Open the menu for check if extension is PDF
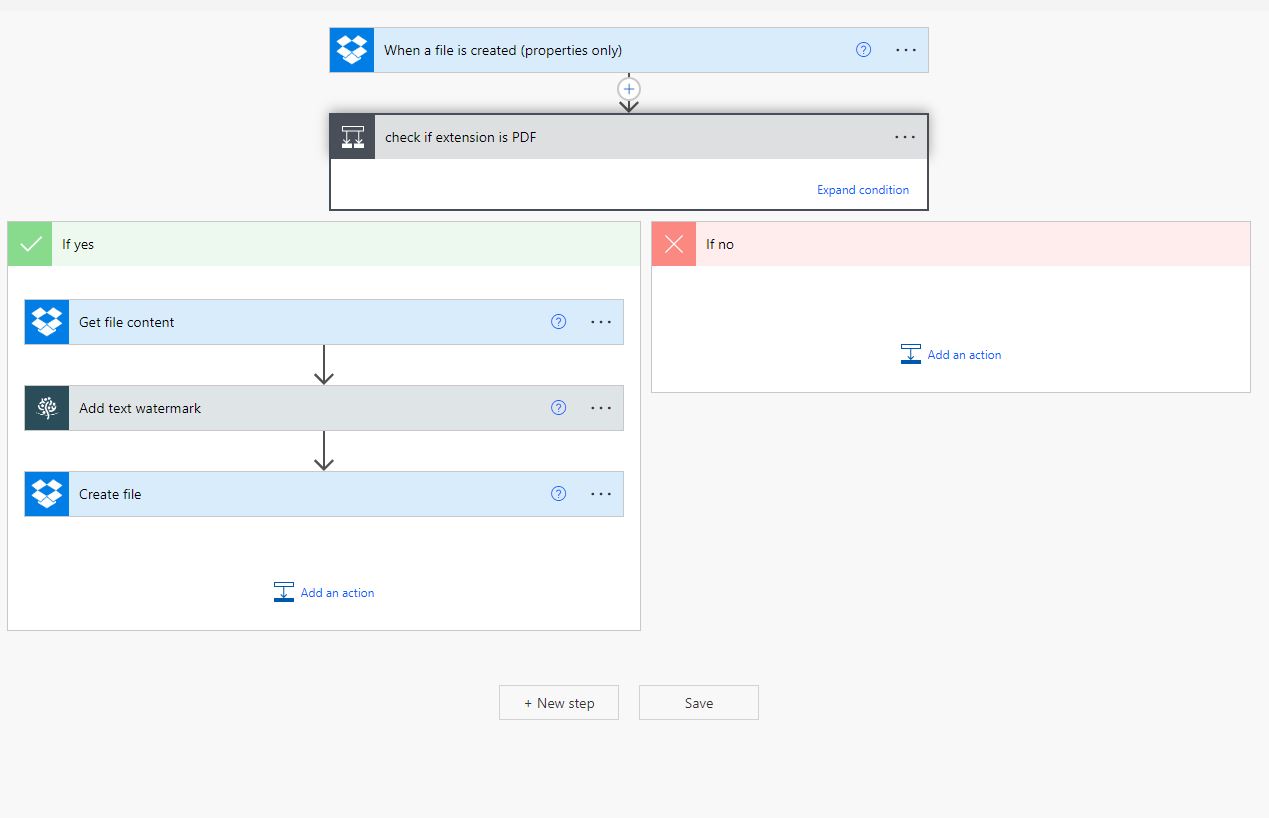This screenshot has width=1269, height=818. pyautogui.click(x=904, y=136)
